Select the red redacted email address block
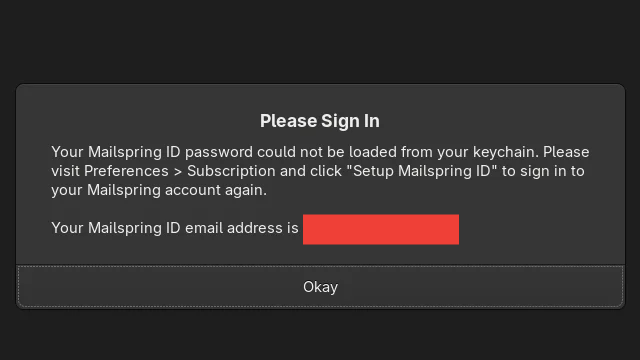The image size is (640, 360). pyautogui.click(x=381, y=229)
